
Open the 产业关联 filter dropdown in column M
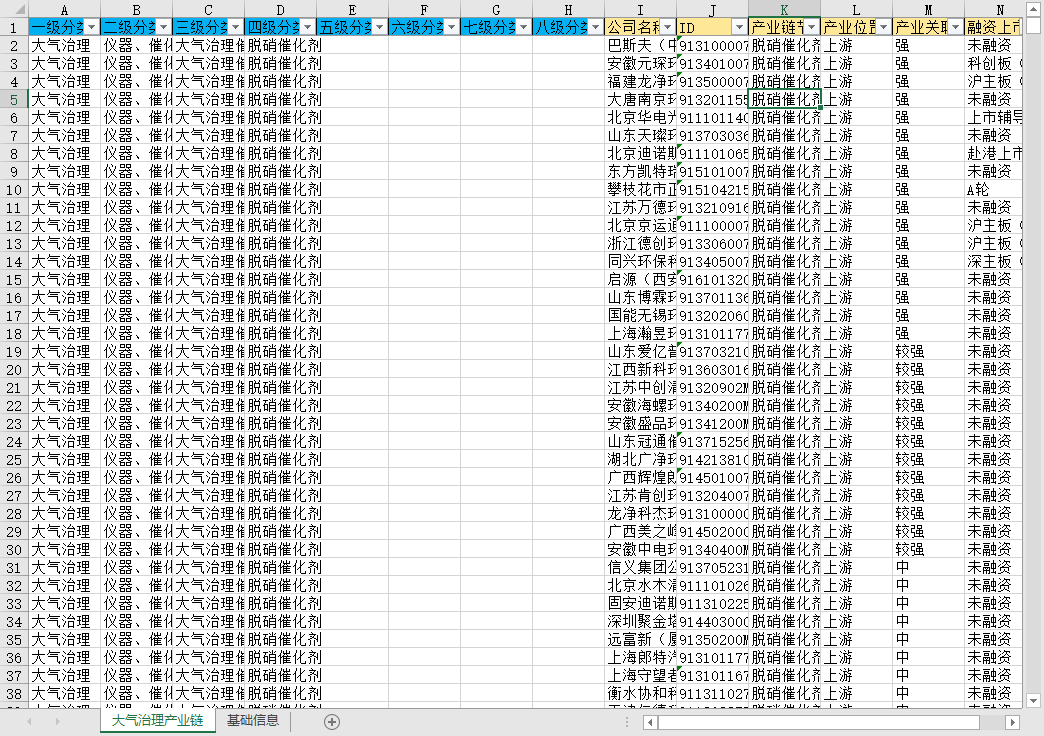coord(955,27)
